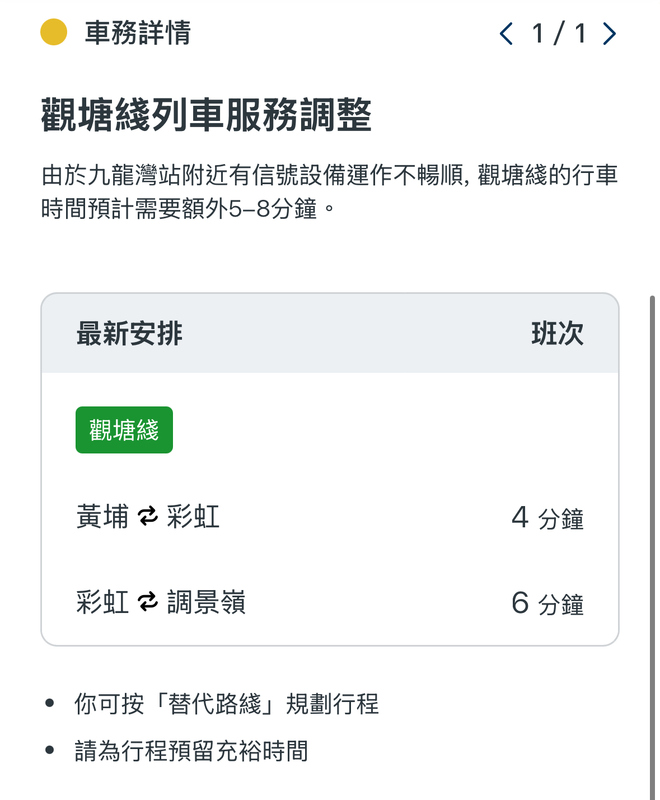Click the 觀塘綫列車服務調整 title
This screenshot has height=800, width=660.
coord(206,116)
